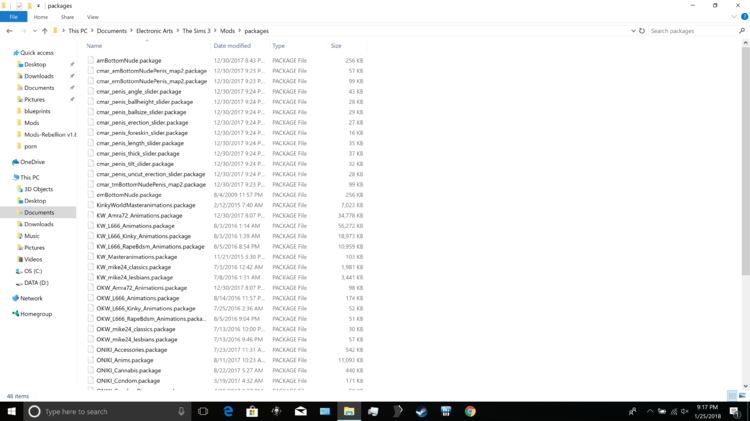Expand the chevron after Documents breadcrumb
Screen dimensions: 750x421
[x=132, y=31]
